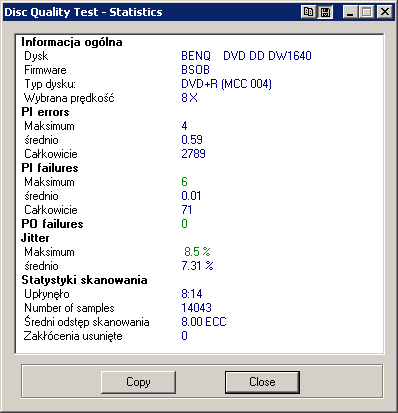Click the 'Dysk' label
Viewport: 398px width, 413px height.
tap(36, 56)
